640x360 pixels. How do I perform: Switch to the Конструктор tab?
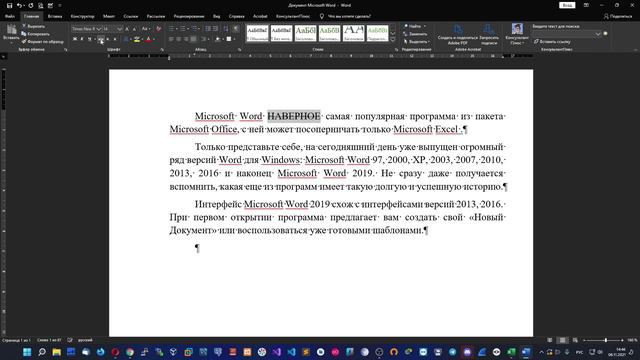(x=82, y=16)
